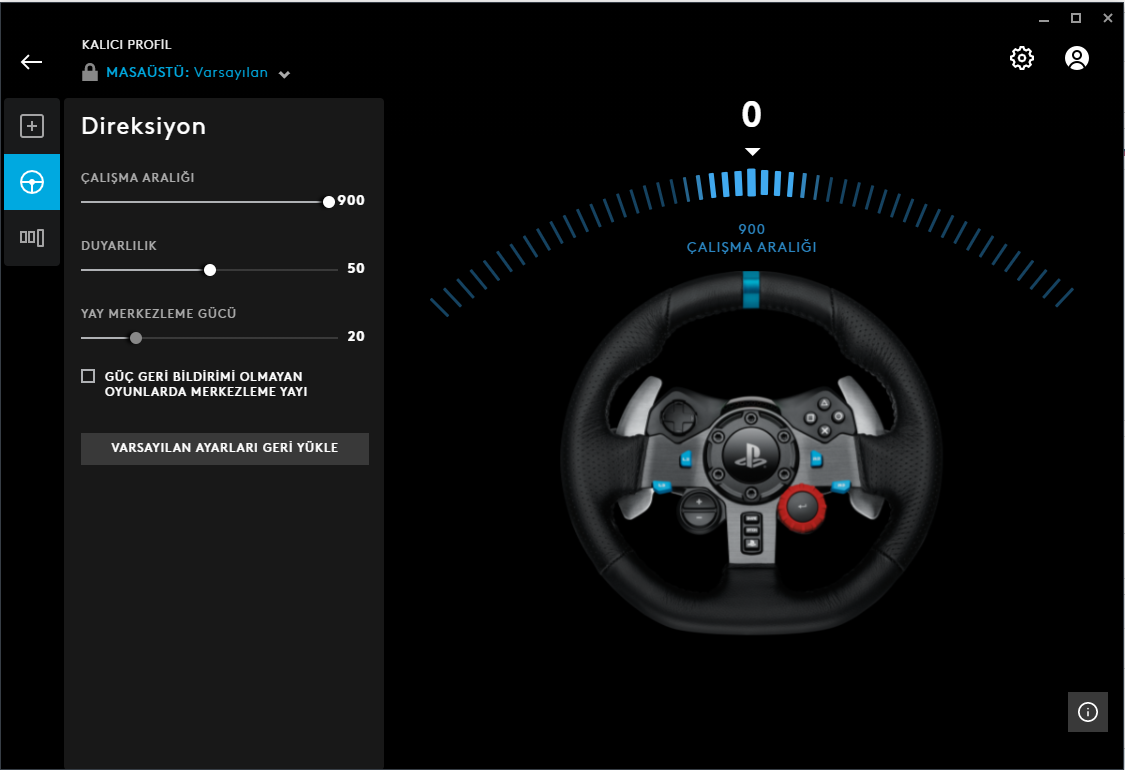Go back using the left arrow icon
This screenshot has height=770, width=1125.
[32, 62]
